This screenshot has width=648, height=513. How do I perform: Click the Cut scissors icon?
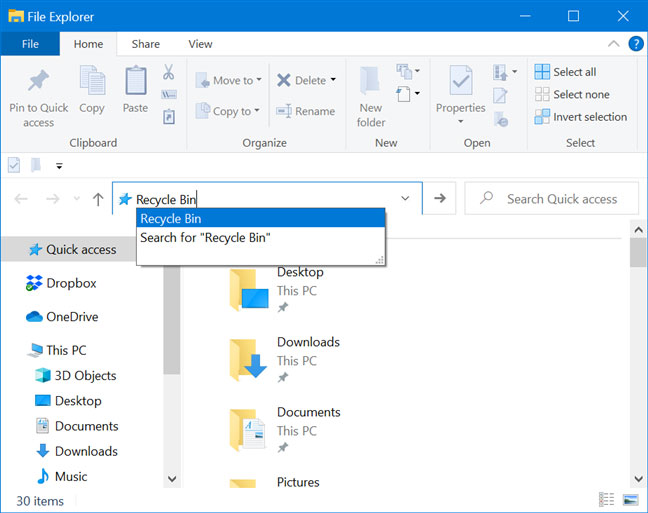[x=169, y=73]
